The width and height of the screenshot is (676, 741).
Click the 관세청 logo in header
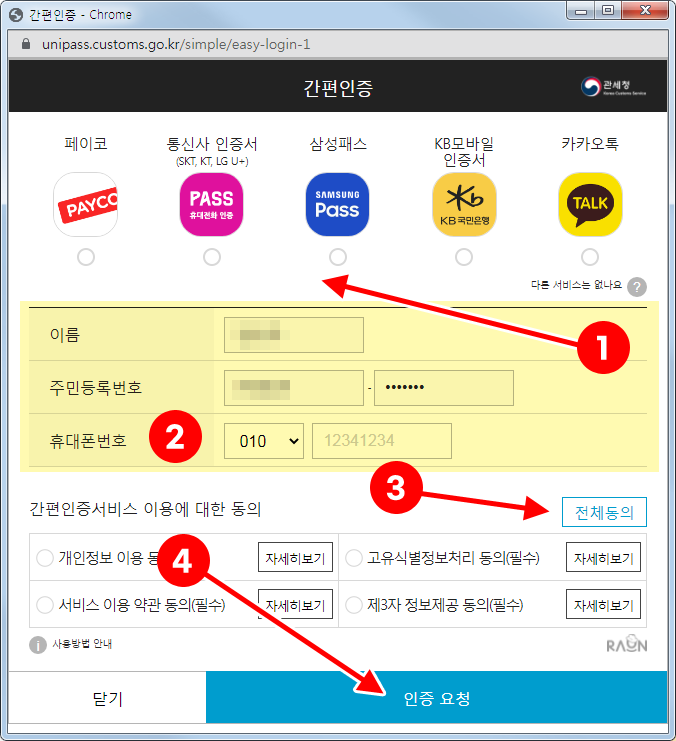click(613, 86)
